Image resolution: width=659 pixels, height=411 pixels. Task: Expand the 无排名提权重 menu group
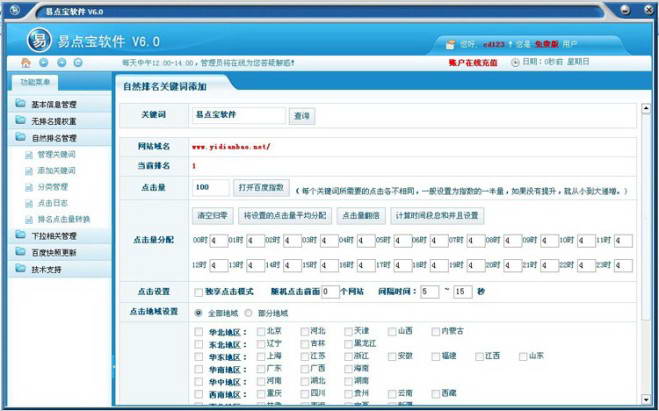tap(60, 121)
